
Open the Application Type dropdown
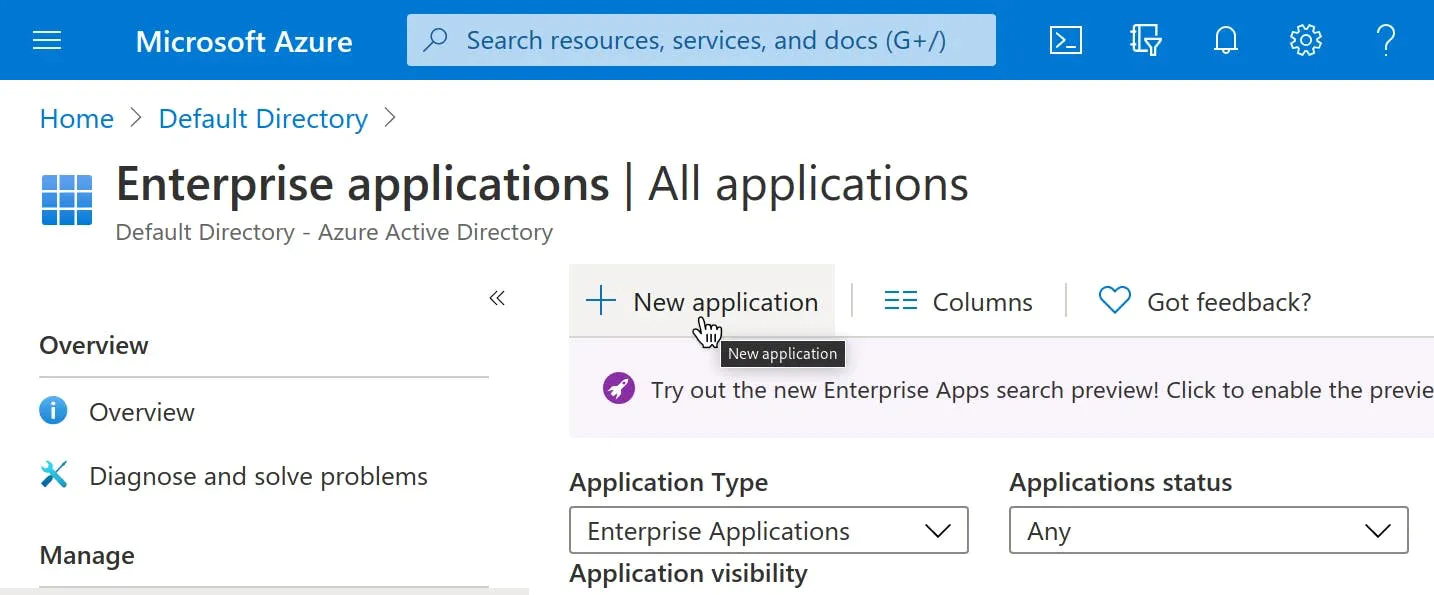click(769, 530)
